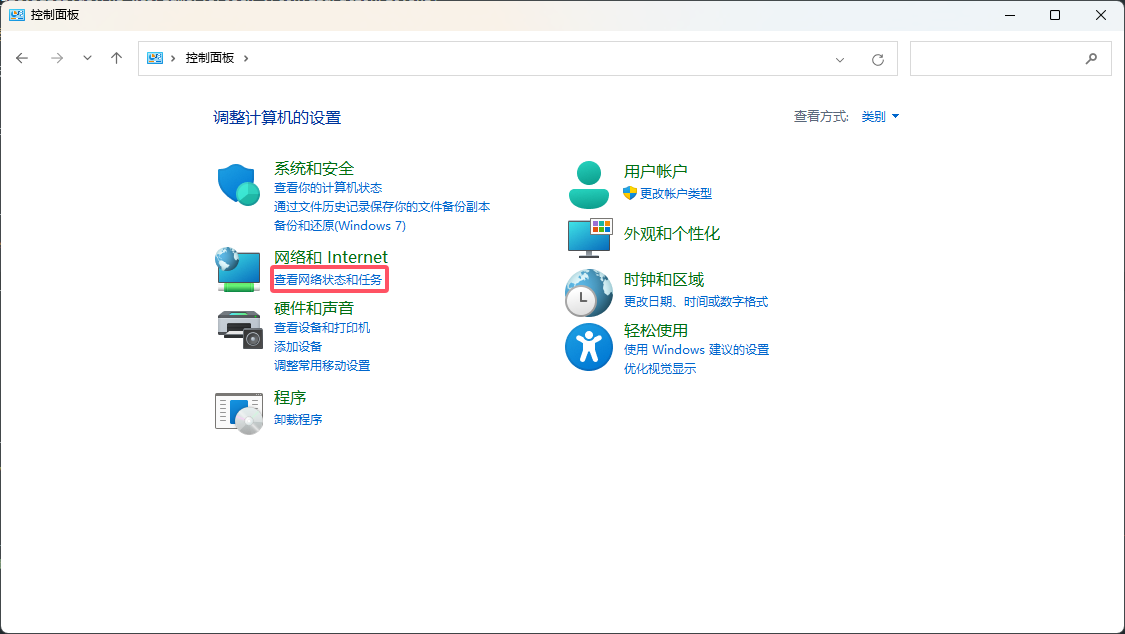The image size is (1125, 634).
Task: Click the Ease of Access icon
Action: tap(589, 347)
